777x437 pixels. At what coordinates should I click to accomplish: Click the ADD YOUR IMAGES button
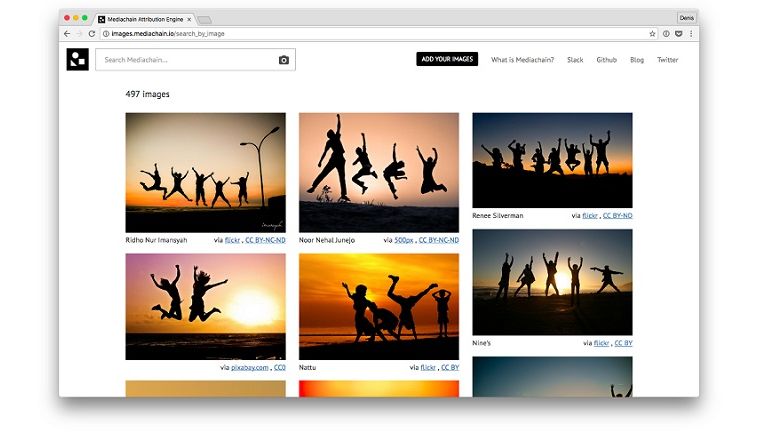pos(447,59)
